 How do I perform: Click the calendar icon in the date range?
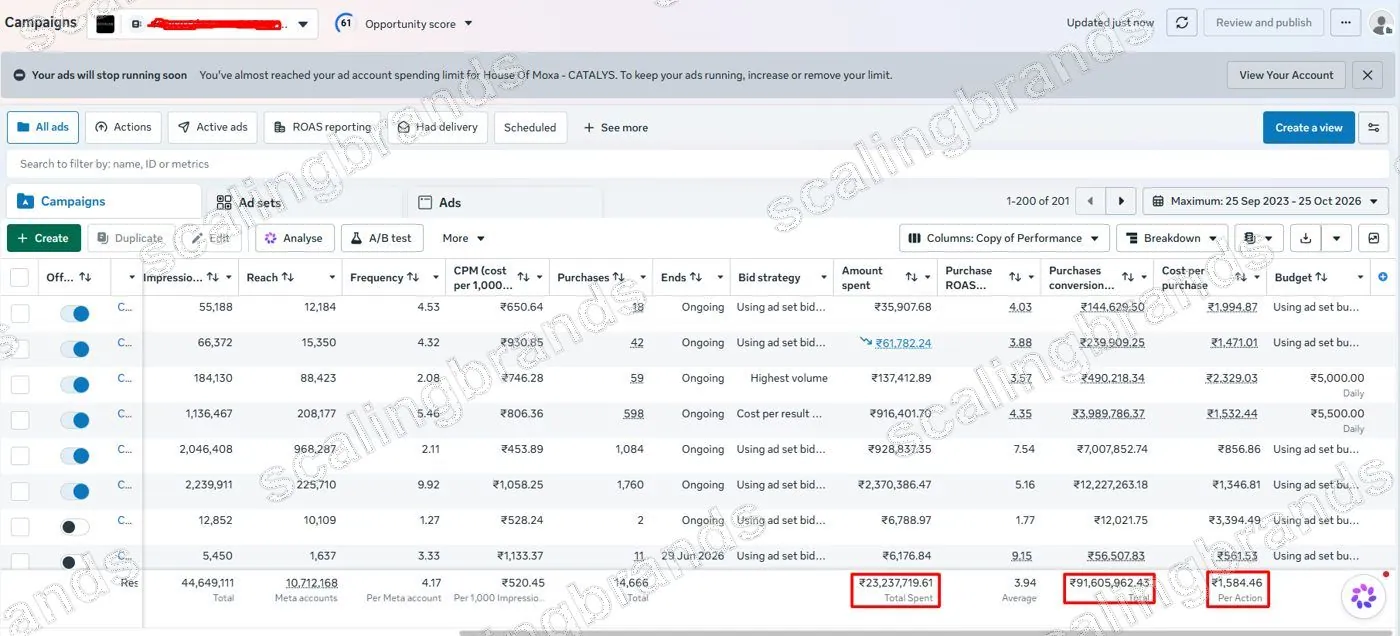click(1159, 201)
